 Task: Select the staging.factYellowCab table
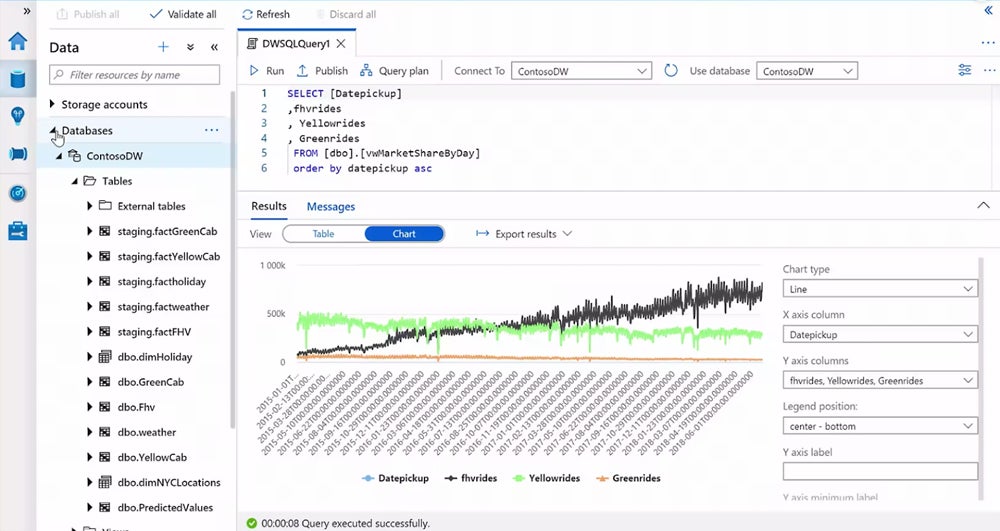click(168, 256)
